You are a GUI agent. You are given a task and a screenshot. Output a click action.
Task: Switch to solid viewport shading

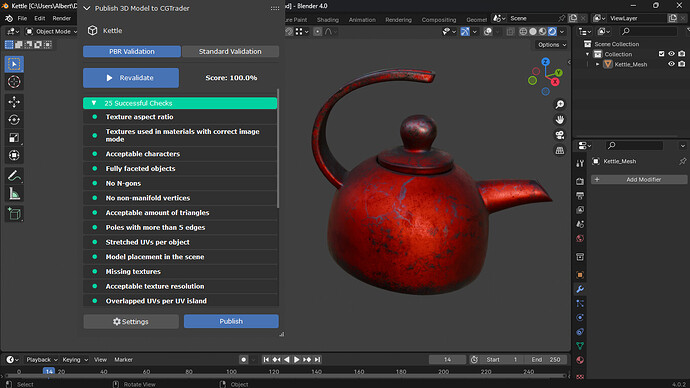point(533,31)
